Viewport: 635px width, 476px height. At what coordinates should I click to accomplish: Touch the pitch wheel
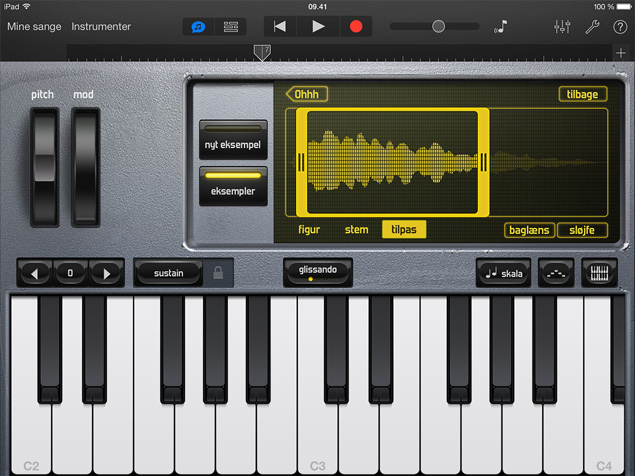tap(44, 167)
